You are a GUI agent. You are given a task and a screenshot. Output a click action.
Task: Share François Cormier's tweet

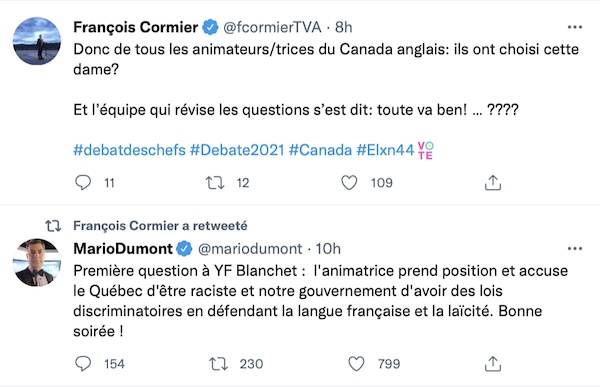coord(493,183)
